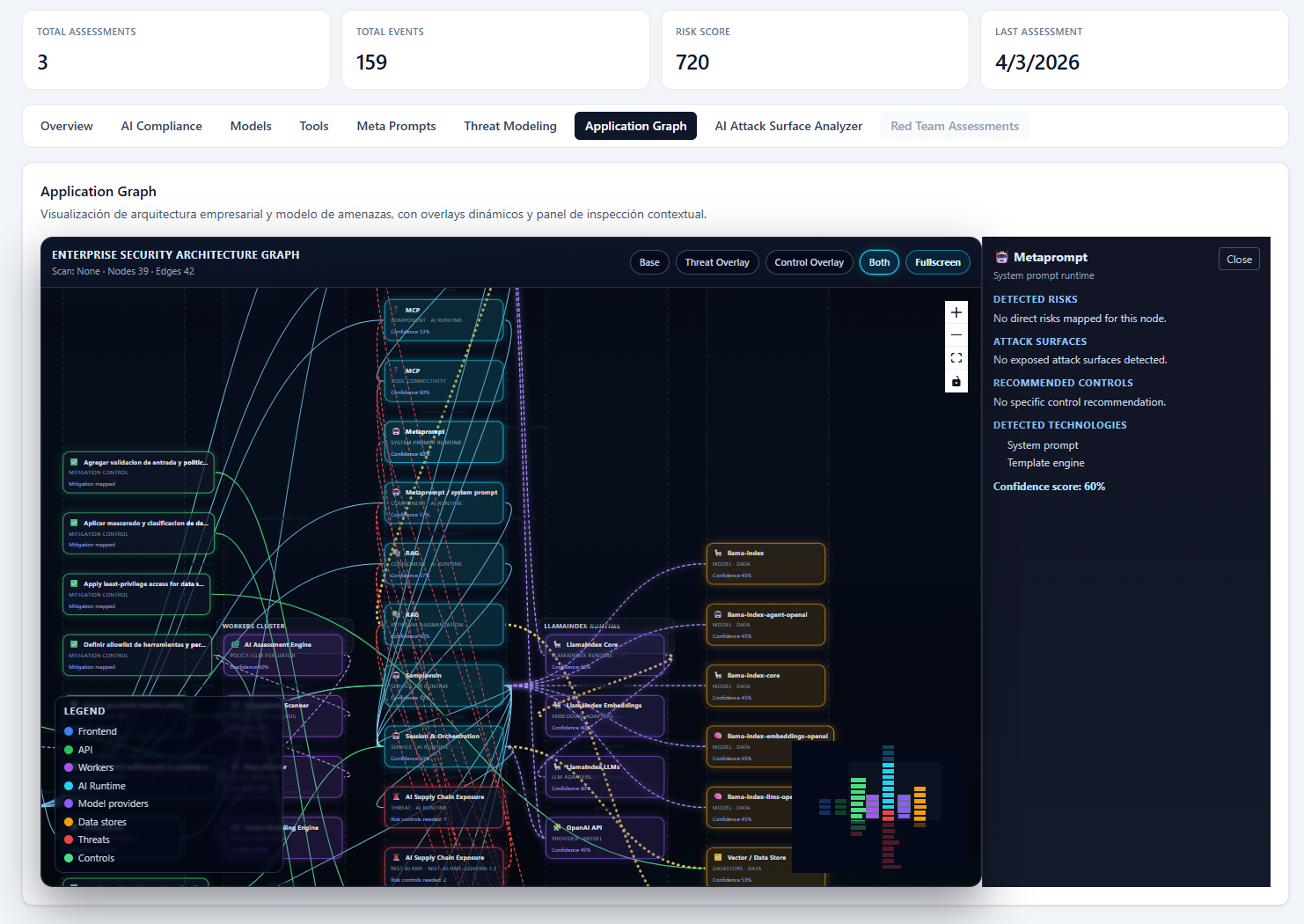Select the fit-to-screen icon in graph controls
Viewport: 1304px width, 924px height.
(956, 357)
